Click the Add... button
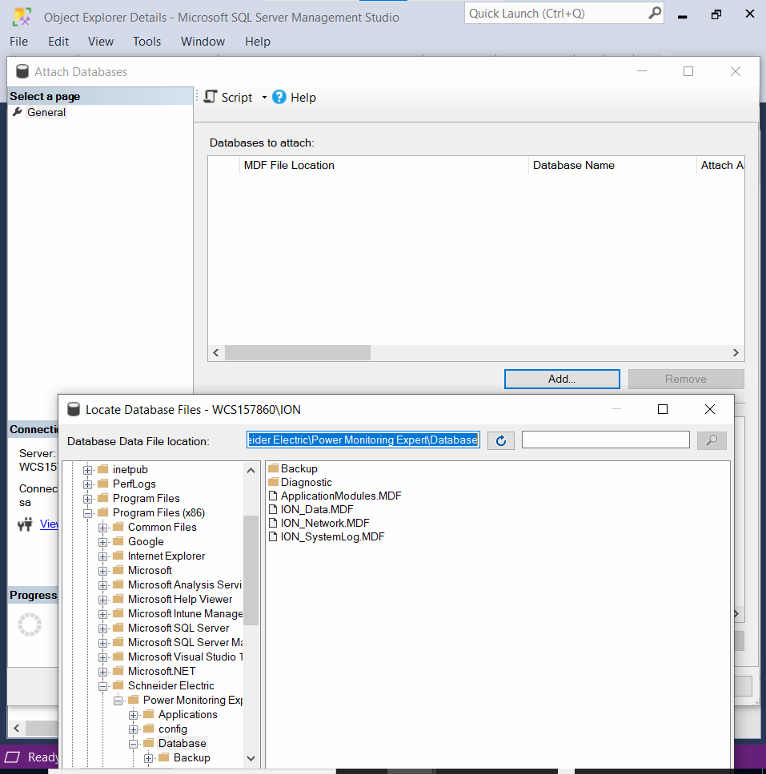Screen dimensions: 766x774 [x=562, y=379]
